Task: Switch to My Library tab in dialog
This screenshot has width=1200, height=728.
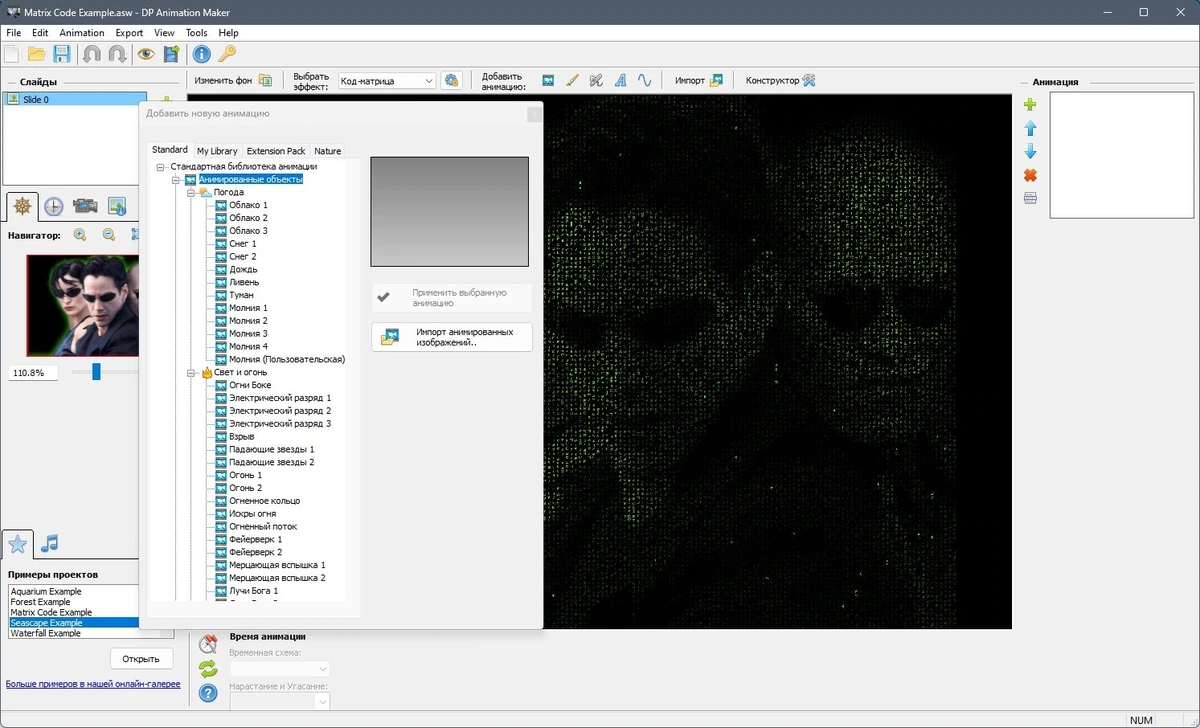Action: [217, 151]
